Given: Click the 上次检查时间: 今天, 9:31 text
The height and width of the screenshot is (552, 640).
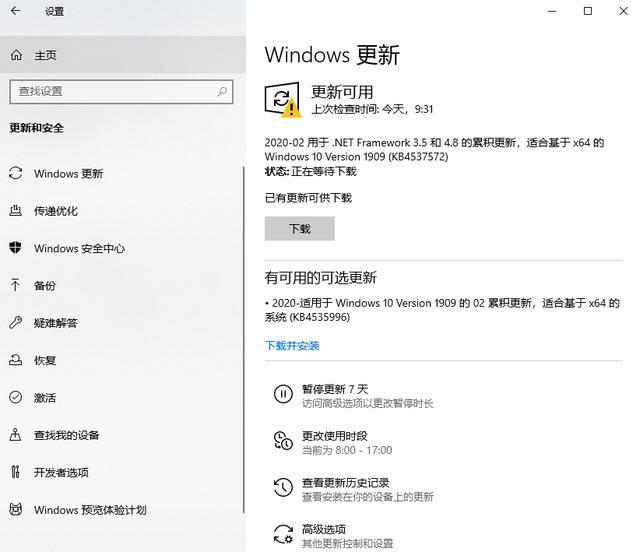Looking at the screenshot, I should (372, 109).
